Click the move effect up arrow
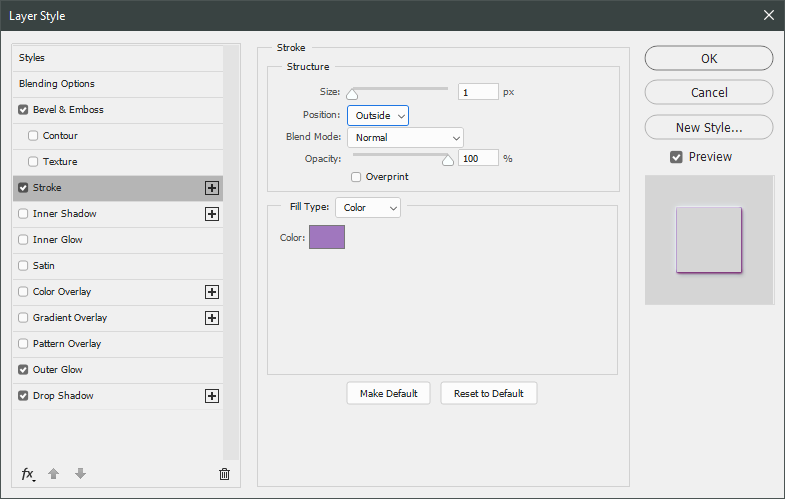 pyautogui.click(x=54, y=474)
